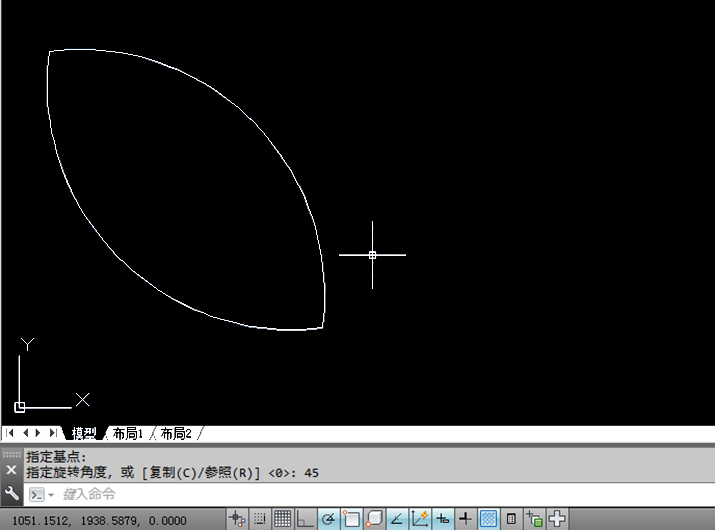Switch to 布局1 layout tab
Image resolution: width=715 pixels, height=530 pixels.
[128, 433]
